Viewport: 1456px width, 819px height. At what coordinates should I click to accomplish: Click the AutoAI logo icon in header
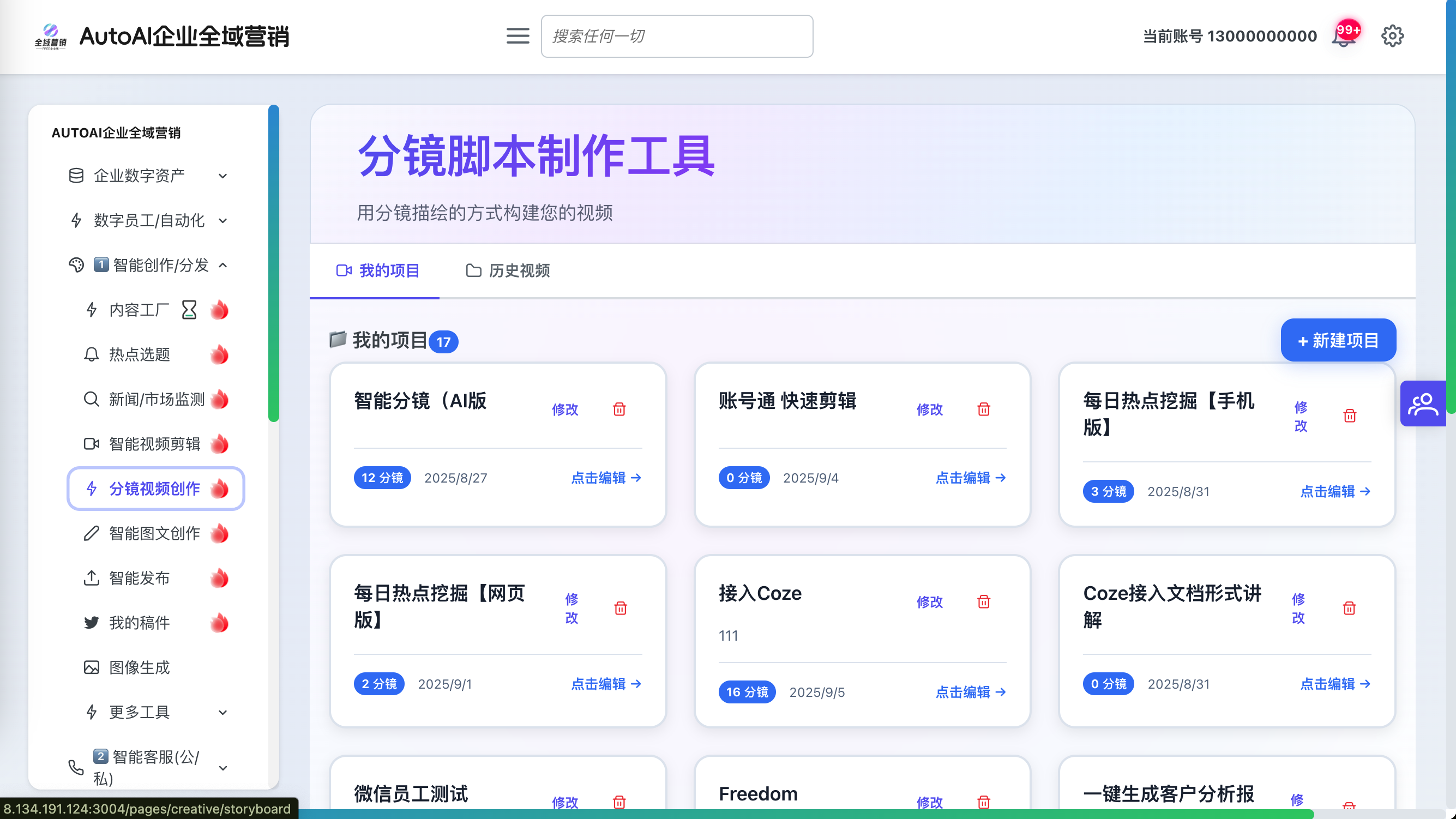point(50,36)
